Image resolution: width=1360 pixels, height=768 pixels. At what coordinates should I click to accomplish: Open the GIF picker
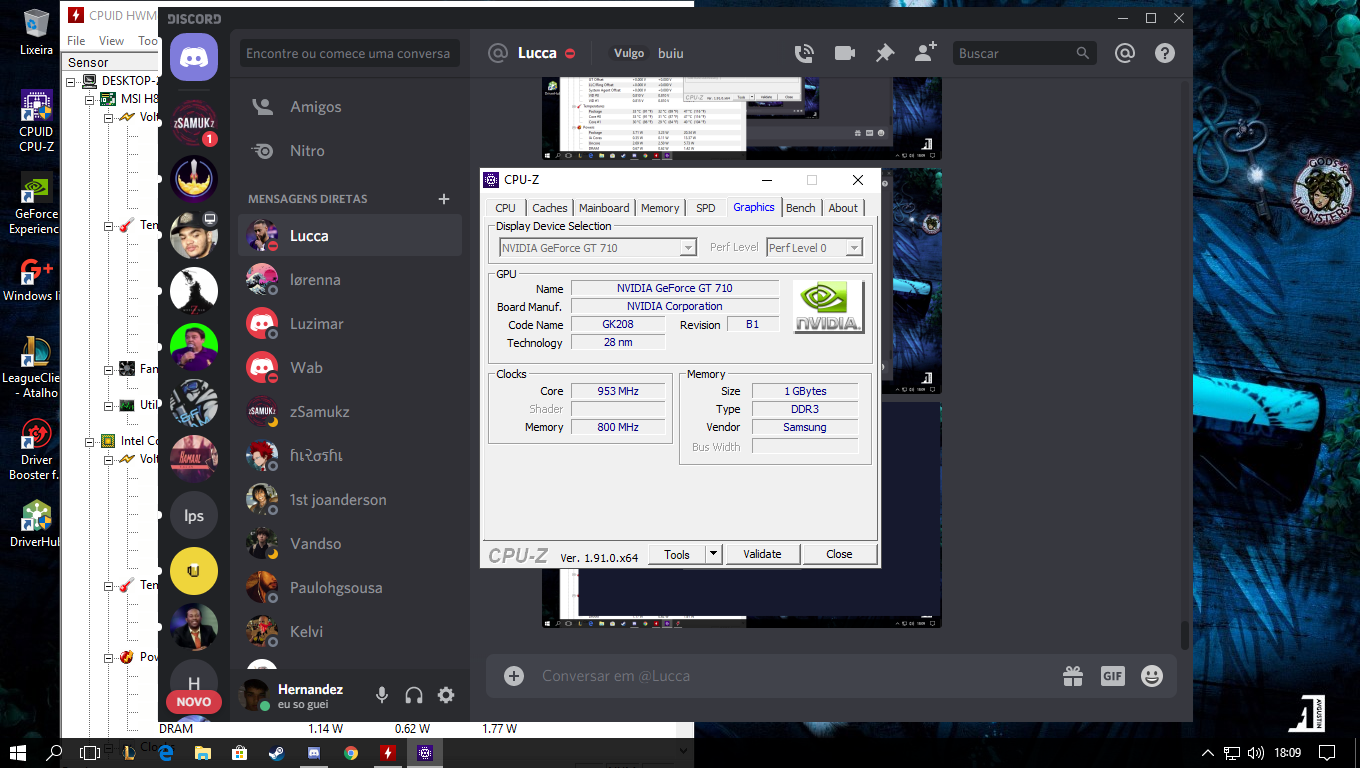click(x=1113, y=676)
